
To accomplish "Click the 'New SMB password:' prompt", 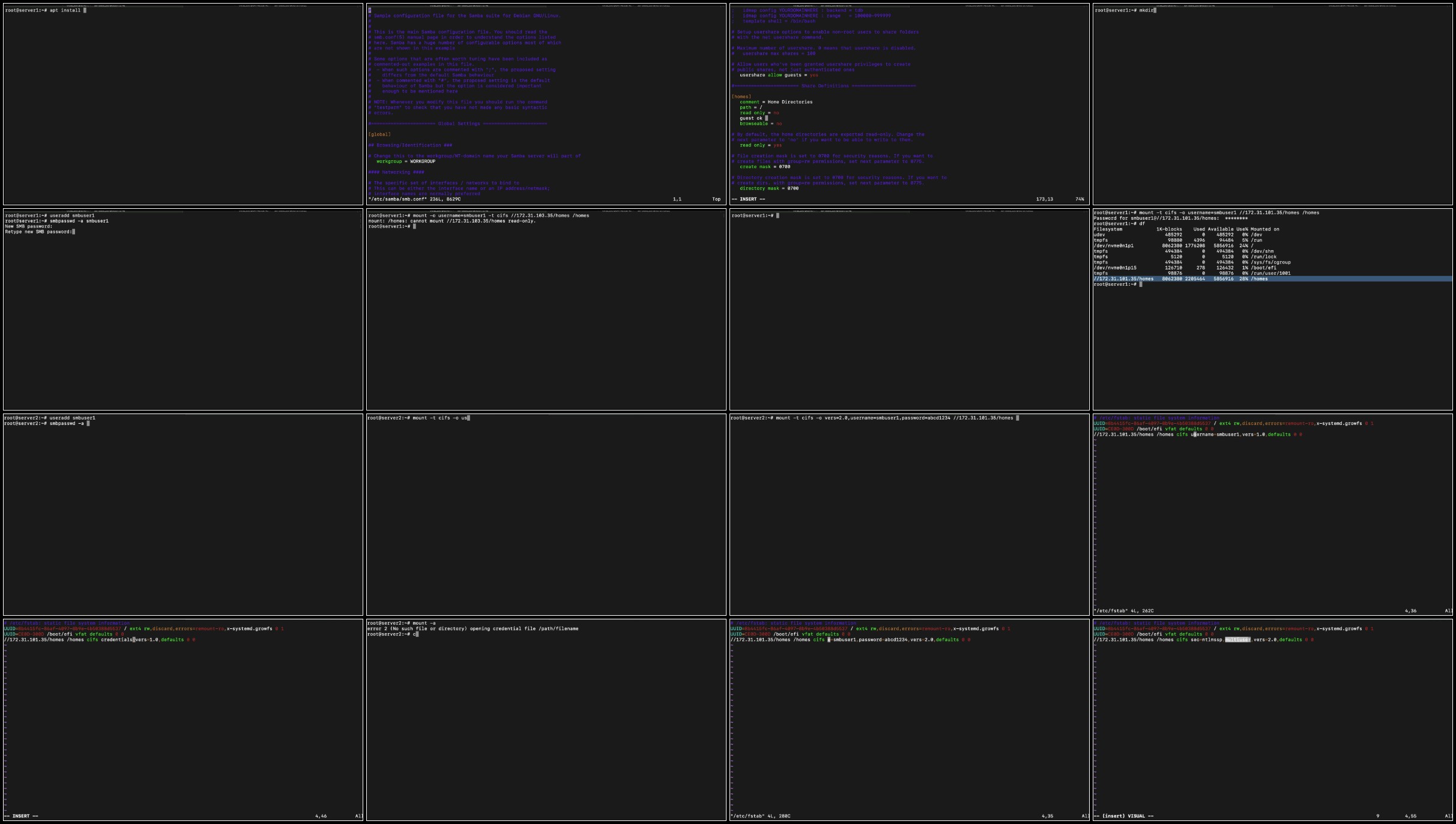I will (29, 226).
